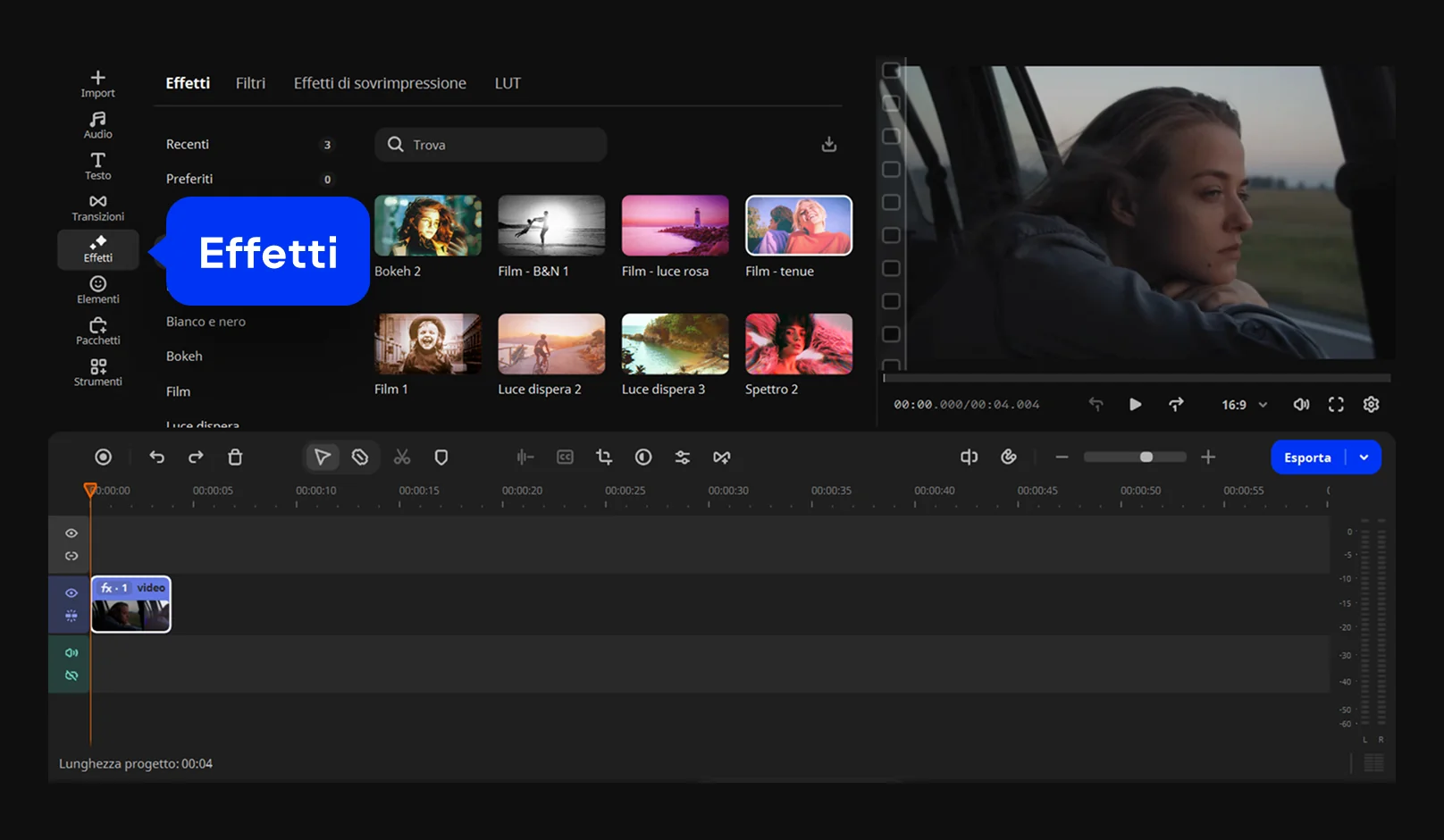Delete selected clip with trash icon
The height and width of the screenshot is (840, 1444).
[x=235, y=457]
